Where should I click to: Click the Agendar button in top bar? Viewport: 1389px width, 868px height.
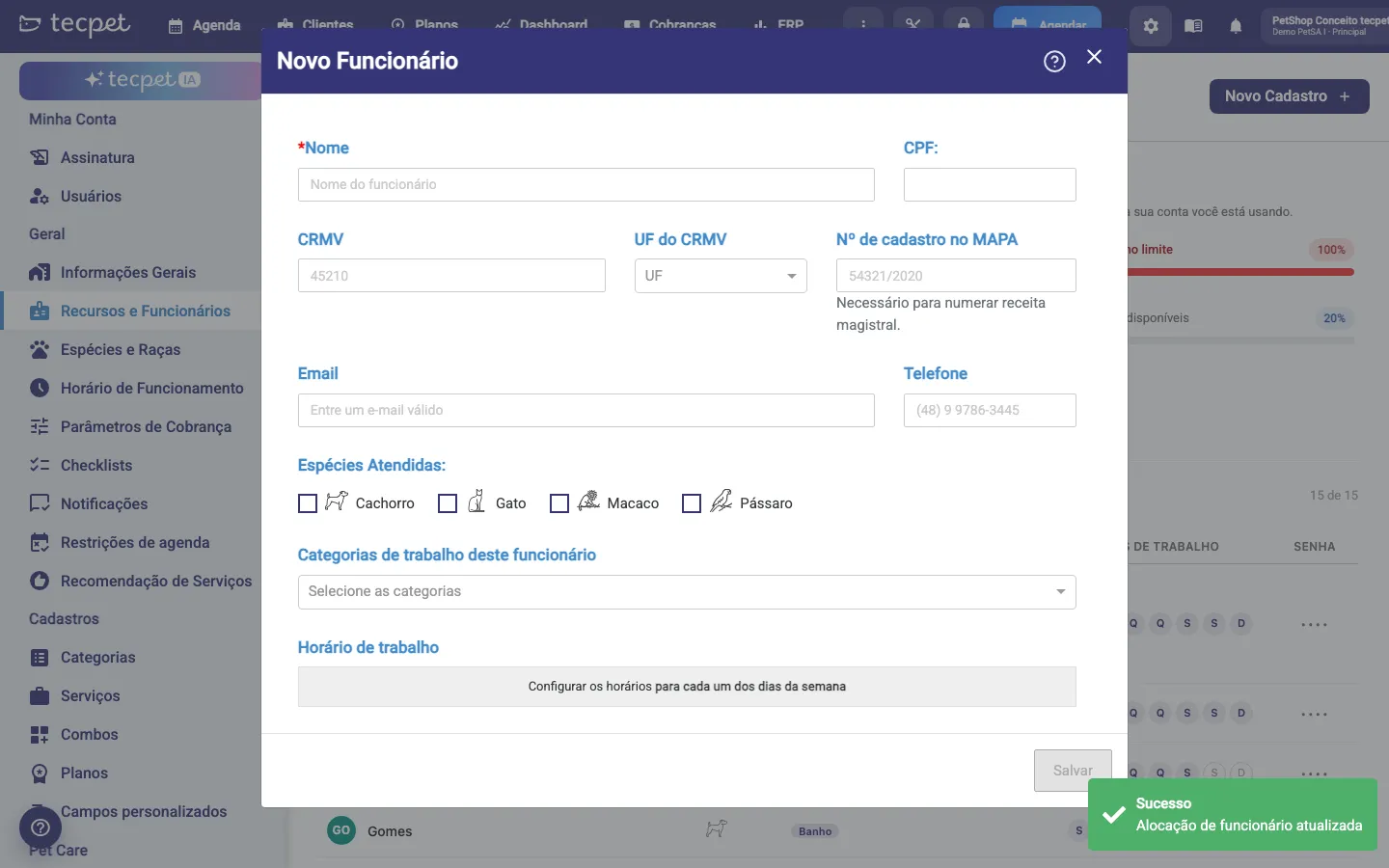1048,25
